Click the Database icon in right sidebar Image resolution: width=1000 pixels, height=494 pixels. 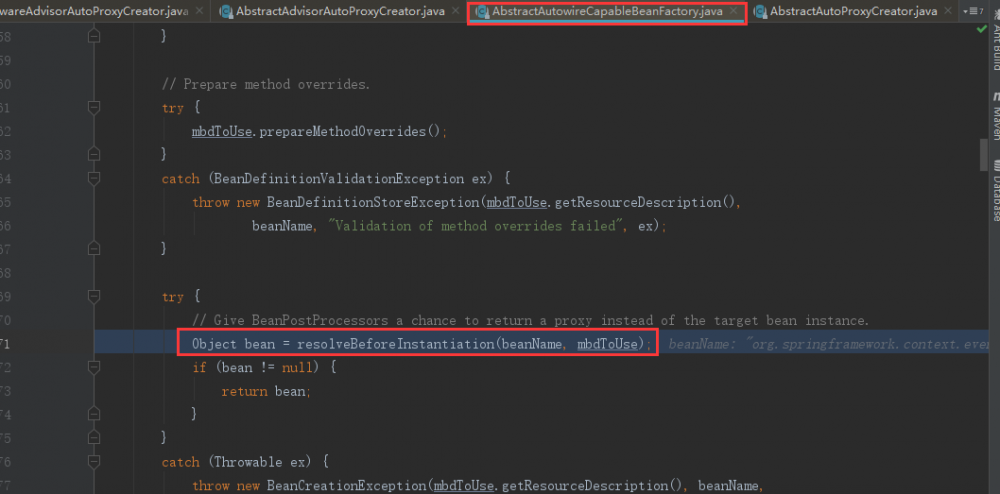click(995, 166)
